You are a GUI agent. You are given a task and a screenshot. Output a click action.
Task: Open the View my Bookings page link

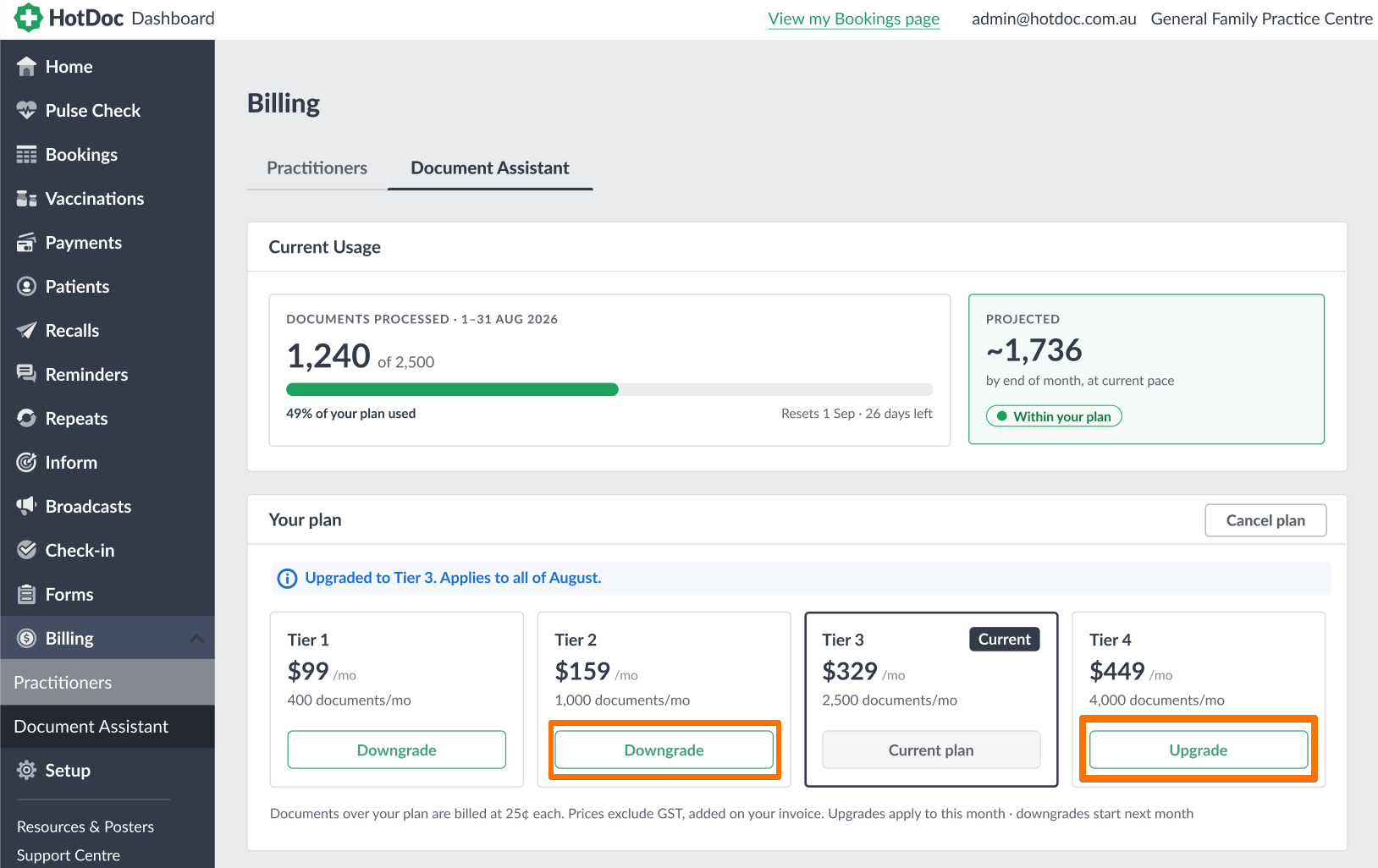(x=853, y=19)
